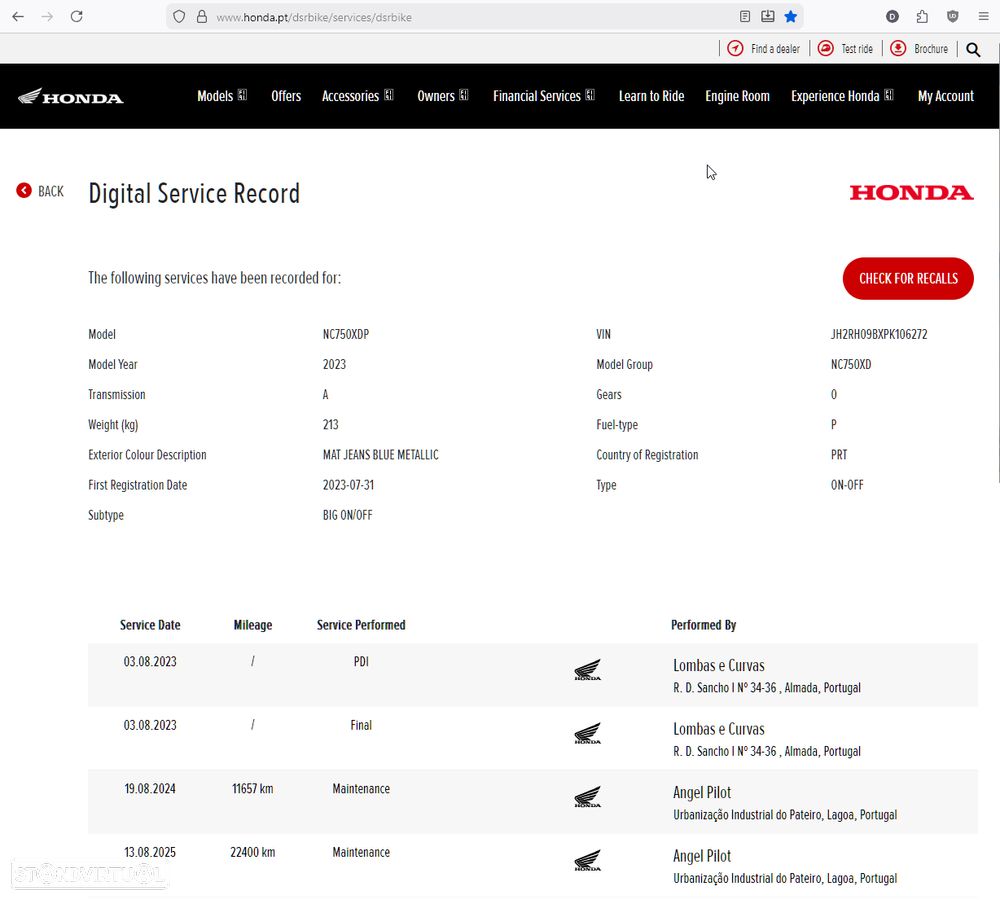Go back with the browser back arrow
The image size is (1000, 900).
[x=18, y=17]
